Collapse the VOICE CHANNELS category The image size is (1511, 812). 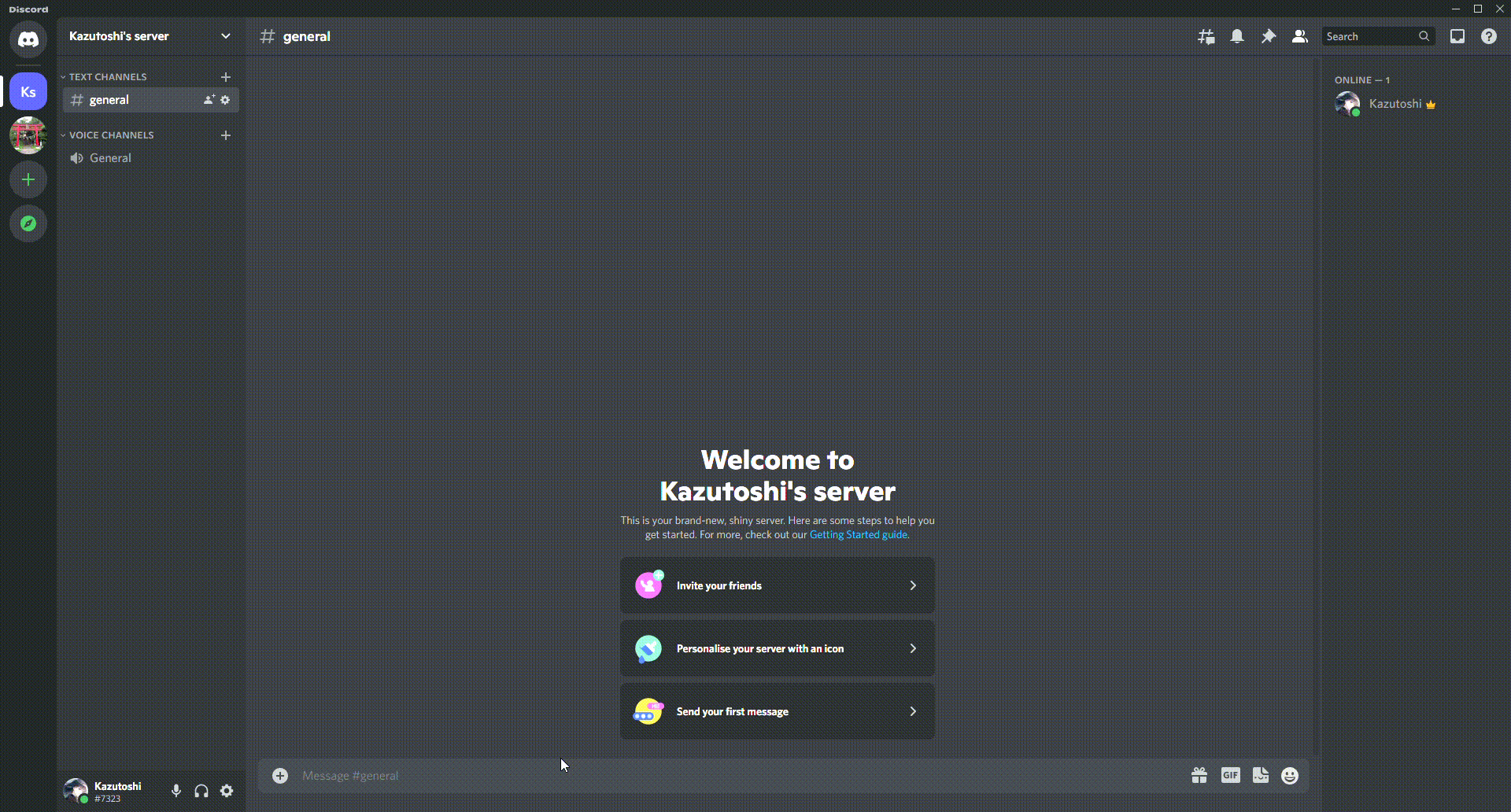[x=107, y=135]
